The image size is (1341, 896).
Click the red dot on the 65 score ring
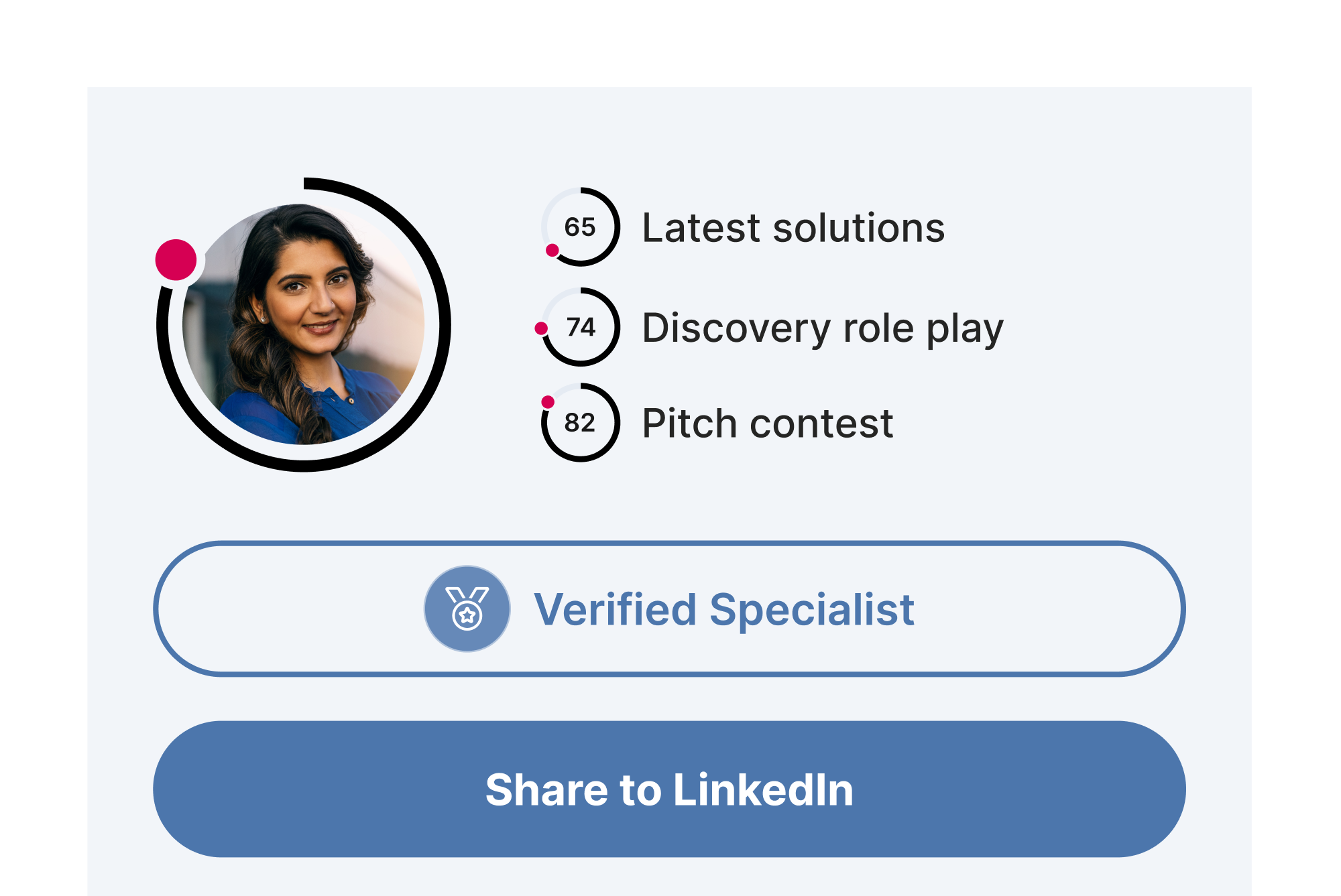(552, 250)
